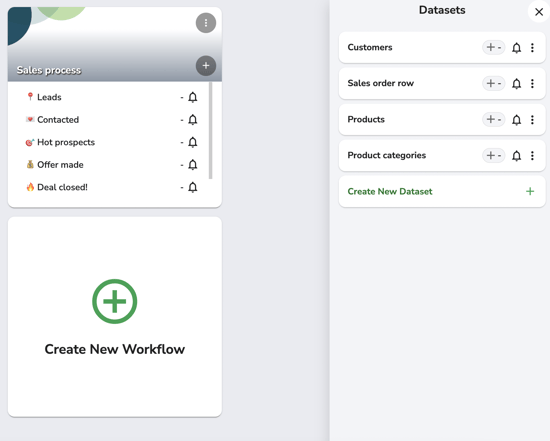Image resolution: width=550 pixels, height=441 pixels.
Task: Close the Datasets panel
Action: click(x=539, y=12)
